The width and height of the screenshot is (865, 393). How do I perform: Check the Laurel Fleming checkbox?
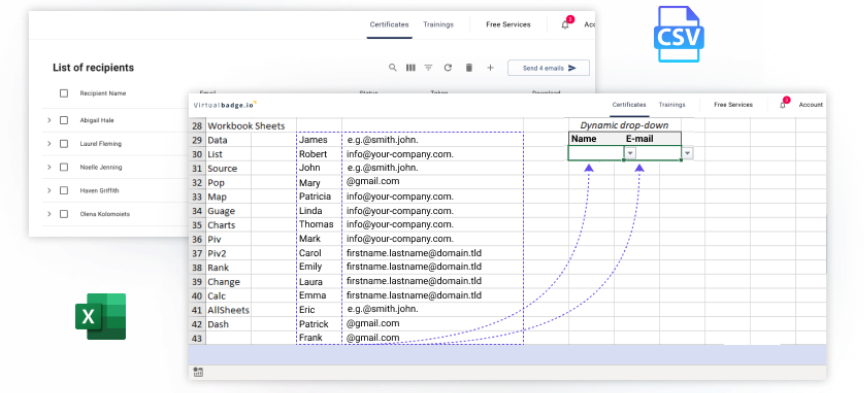tap(64, 144)
